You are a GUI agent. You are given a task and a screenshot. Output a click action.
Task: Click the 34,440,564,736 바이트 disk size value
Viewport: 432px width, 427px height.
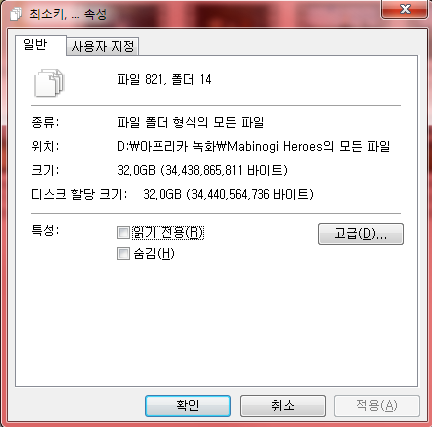(x=250, y=194)
